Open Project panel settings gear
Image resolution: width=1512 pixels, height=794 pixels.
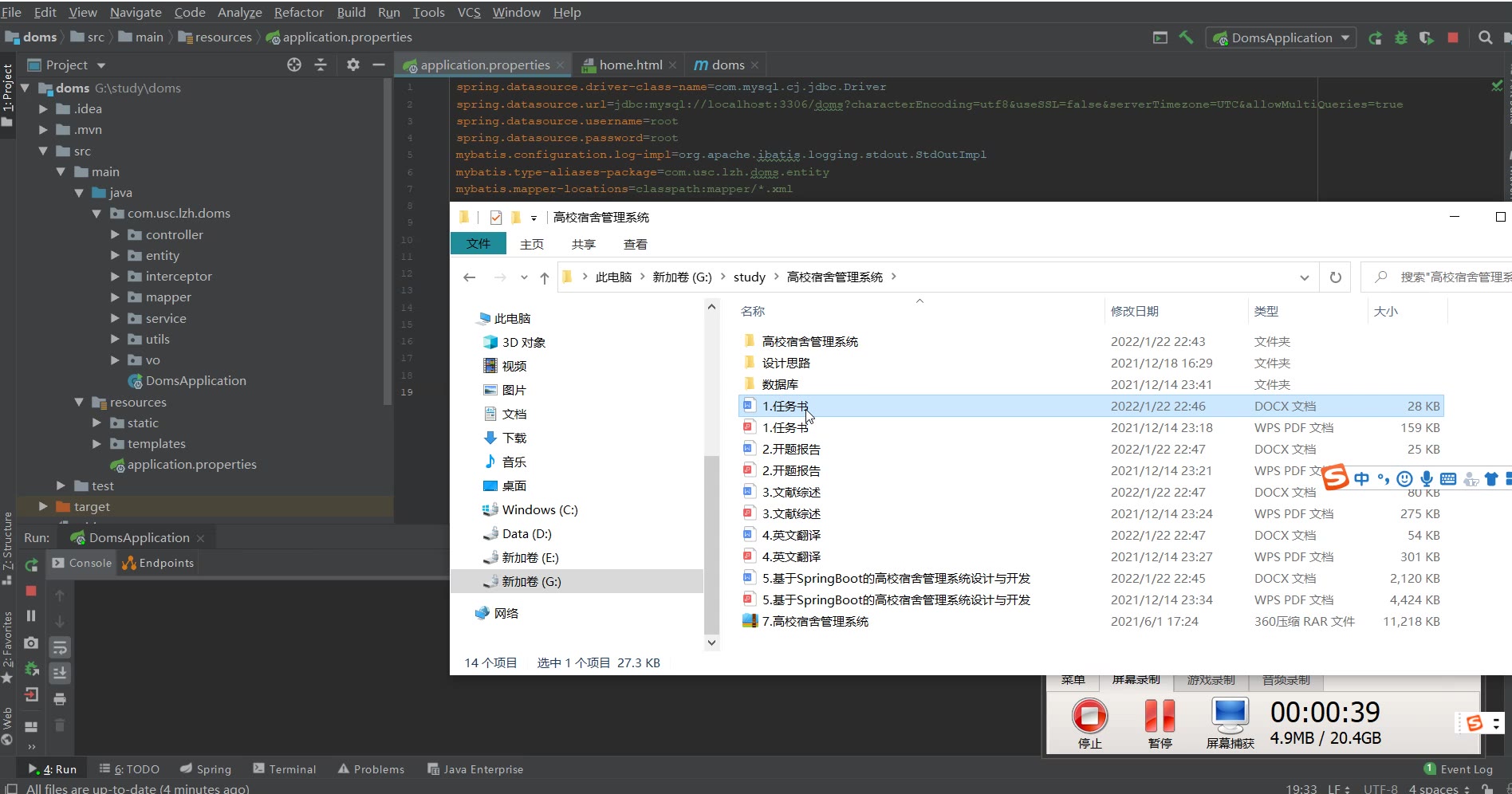pos(353,65)
